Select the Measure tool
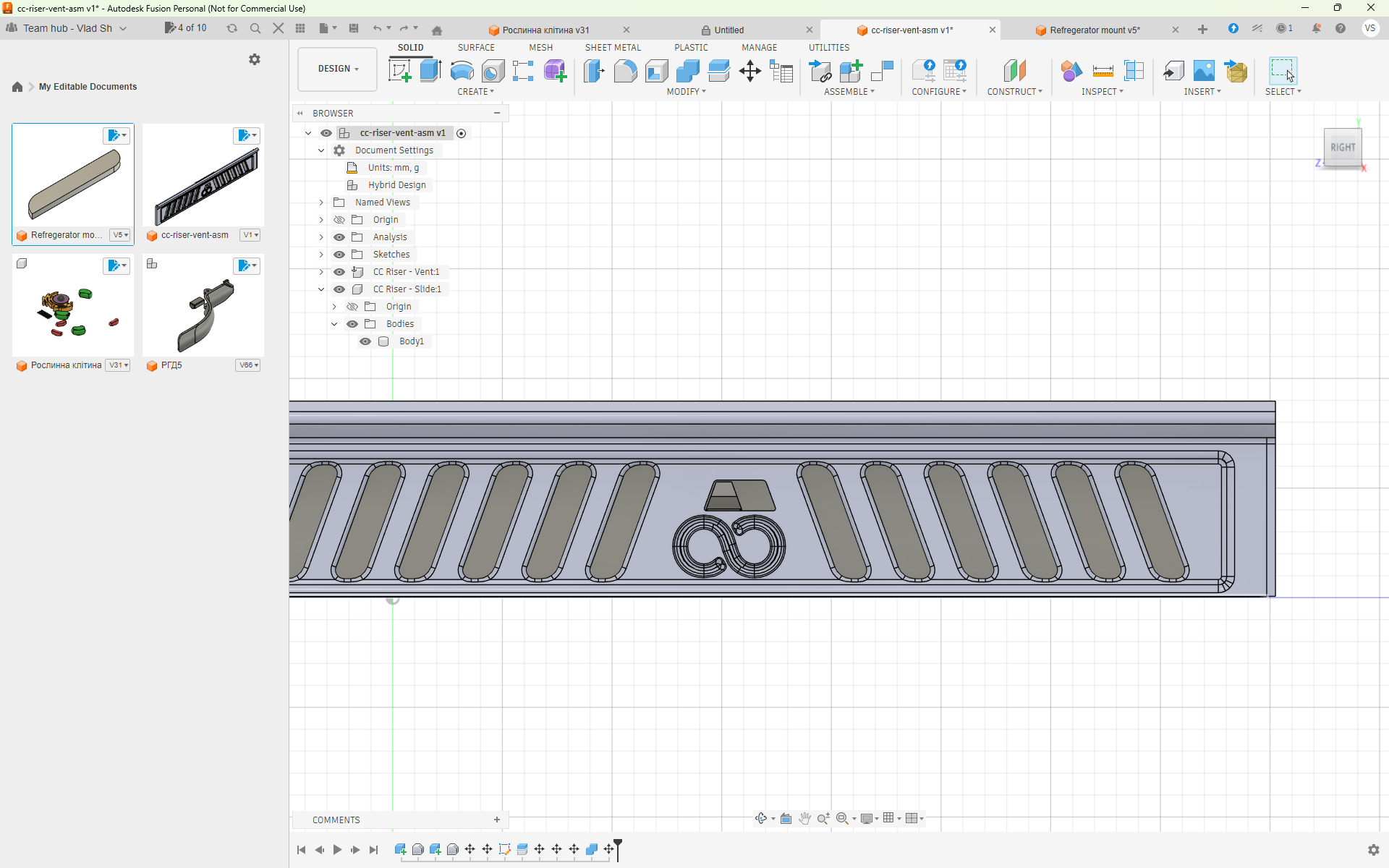The image size is (1389, 868). (1103, 71)
